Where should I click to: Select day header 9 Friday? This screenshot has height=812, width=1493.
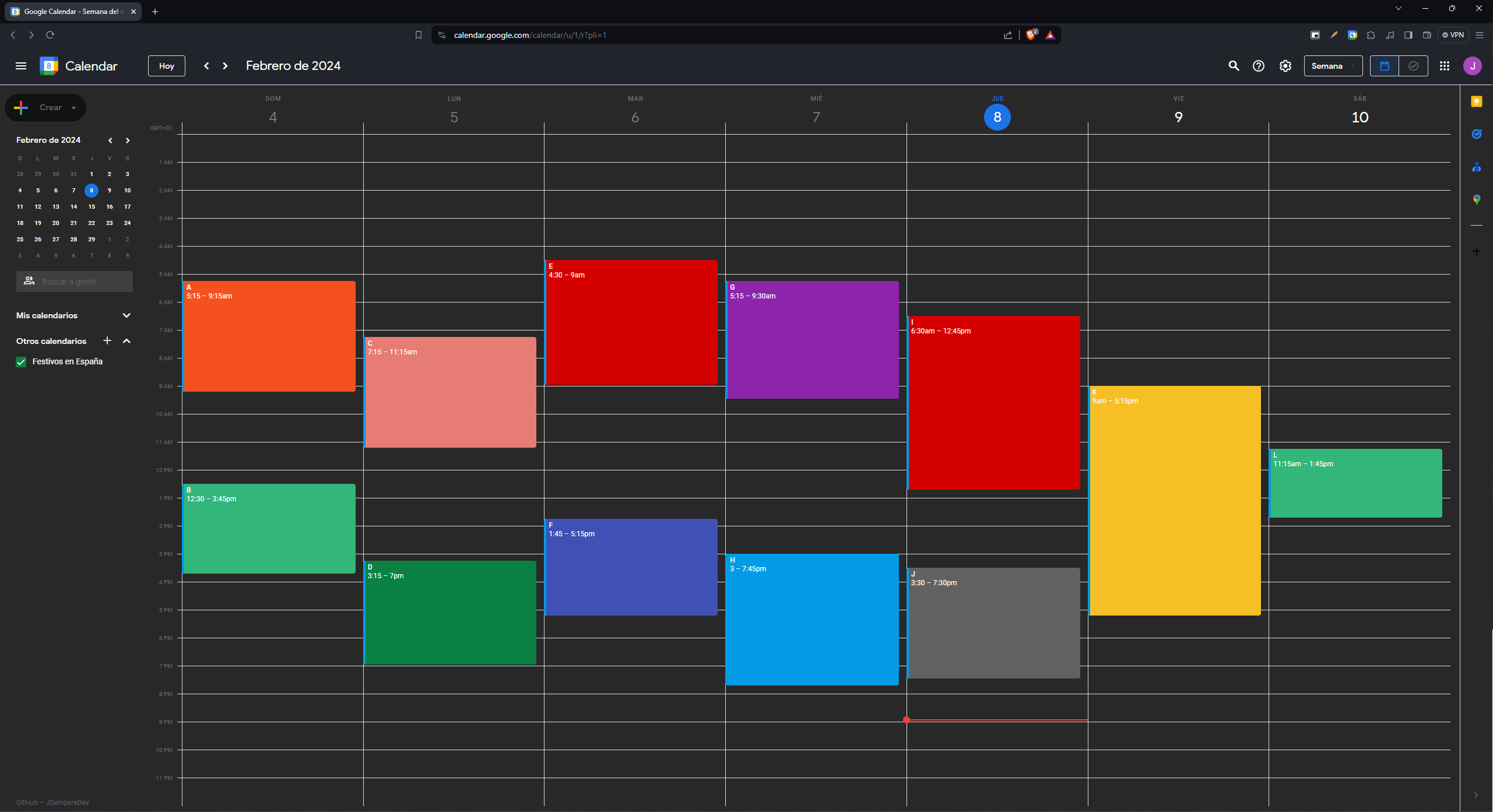pos(1178,117)
